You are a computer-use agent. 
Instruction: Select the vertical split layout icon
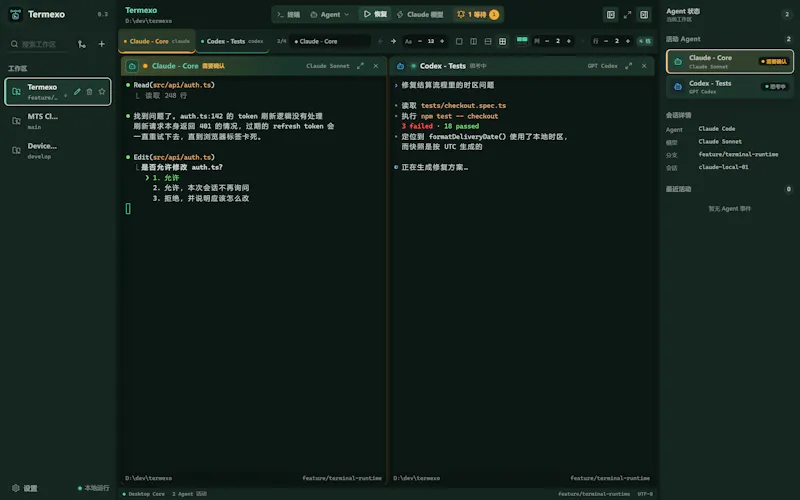pyautogui.click(x=473, y=41)
